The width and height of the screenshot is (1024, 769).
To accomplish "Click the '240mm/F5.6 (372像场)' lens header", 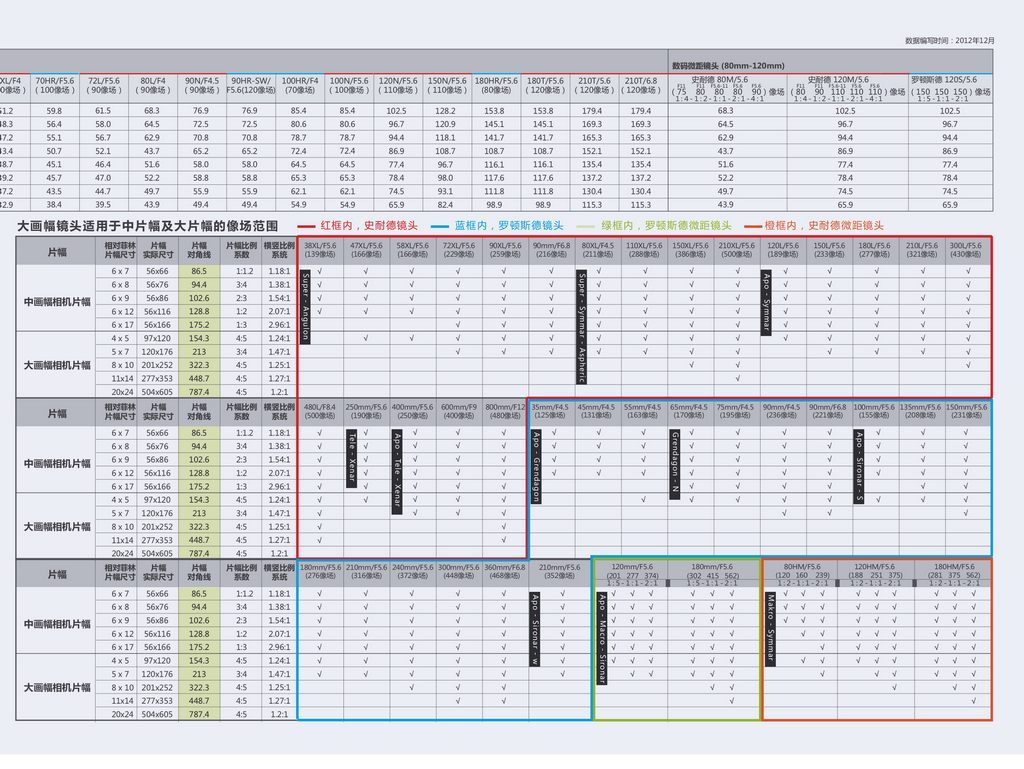I will [412, 571].
